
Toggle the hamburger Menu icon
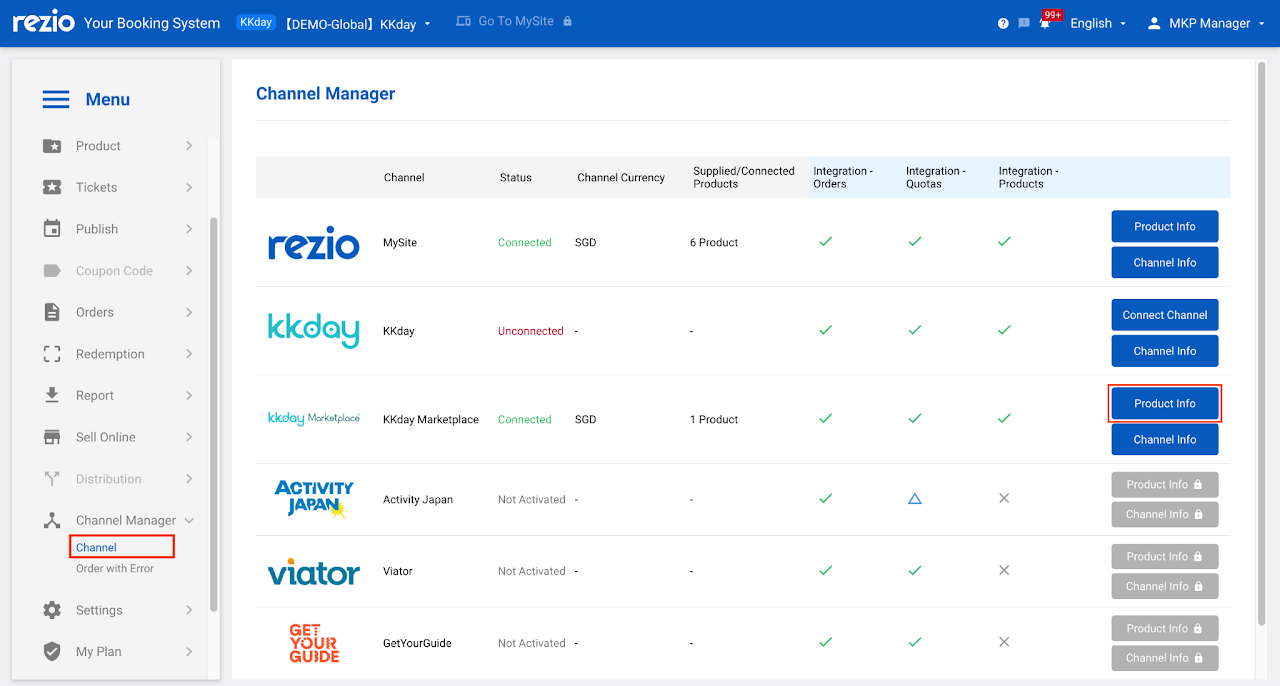click(x=56, y=99)
